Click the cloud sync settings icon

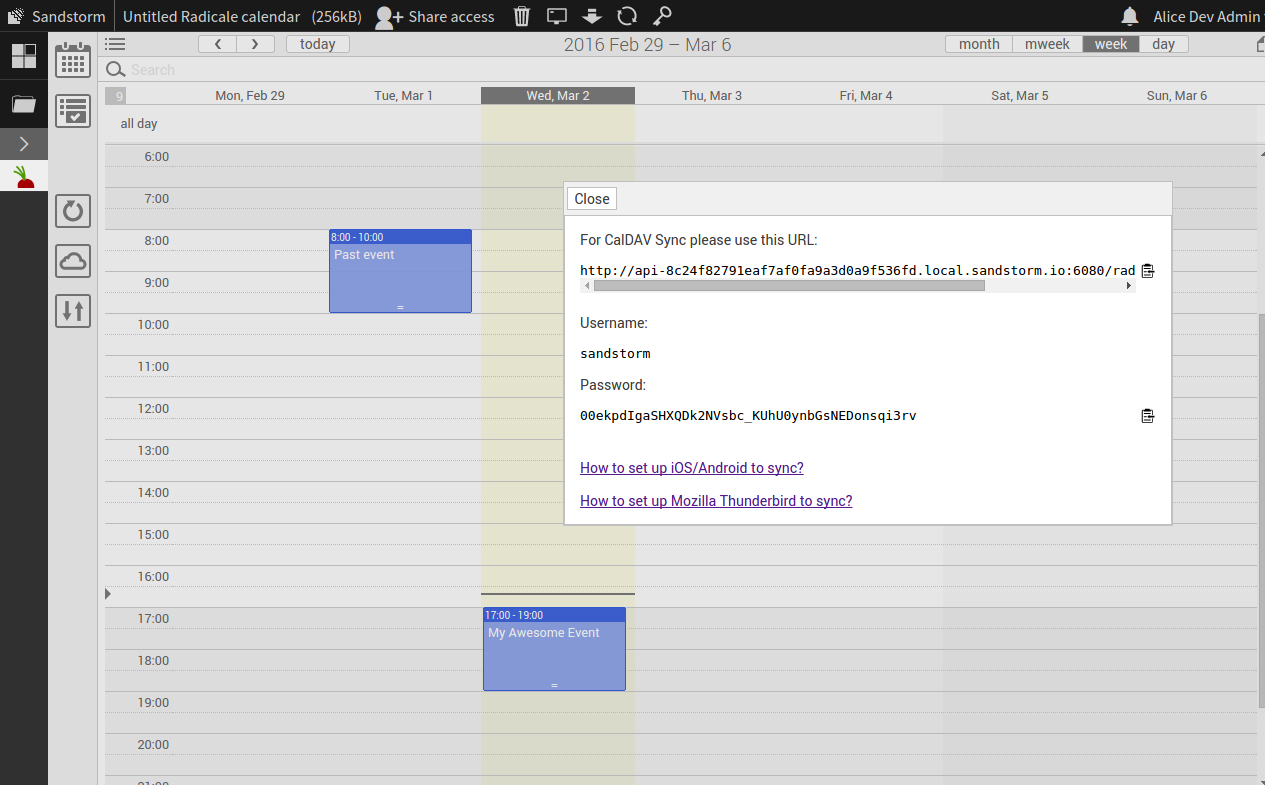click(x=73, y=261)
